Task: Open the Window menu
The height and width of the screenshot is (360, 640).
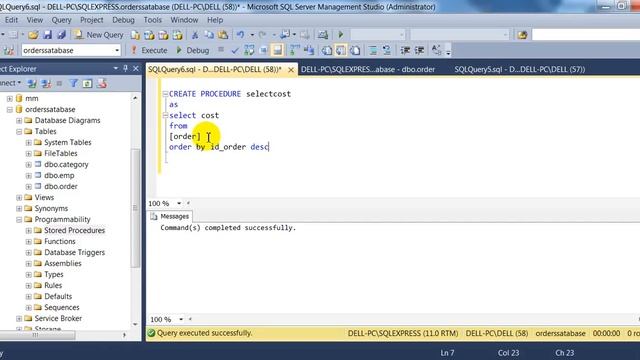Action: (x=184, y=20)
